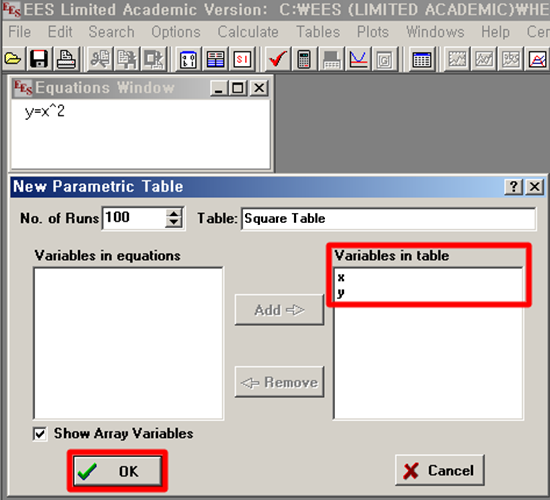The image size is (550, 500).
Task: Open Variable Information toolbar icon
Action: pyautogui.click(x=189, y=59)
